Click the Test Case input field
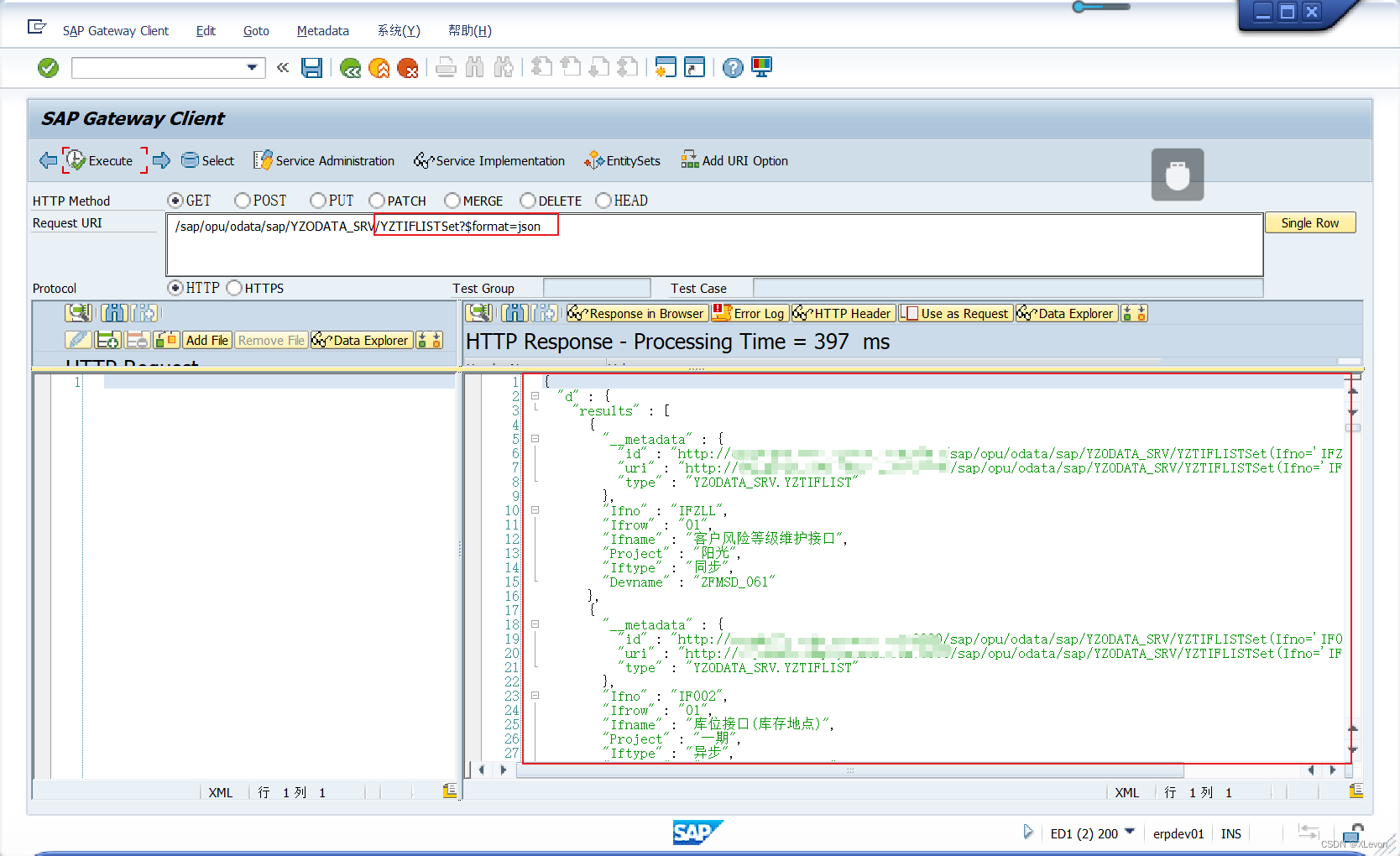The height and width of the screenshot is (856, 1400). 1008,288
